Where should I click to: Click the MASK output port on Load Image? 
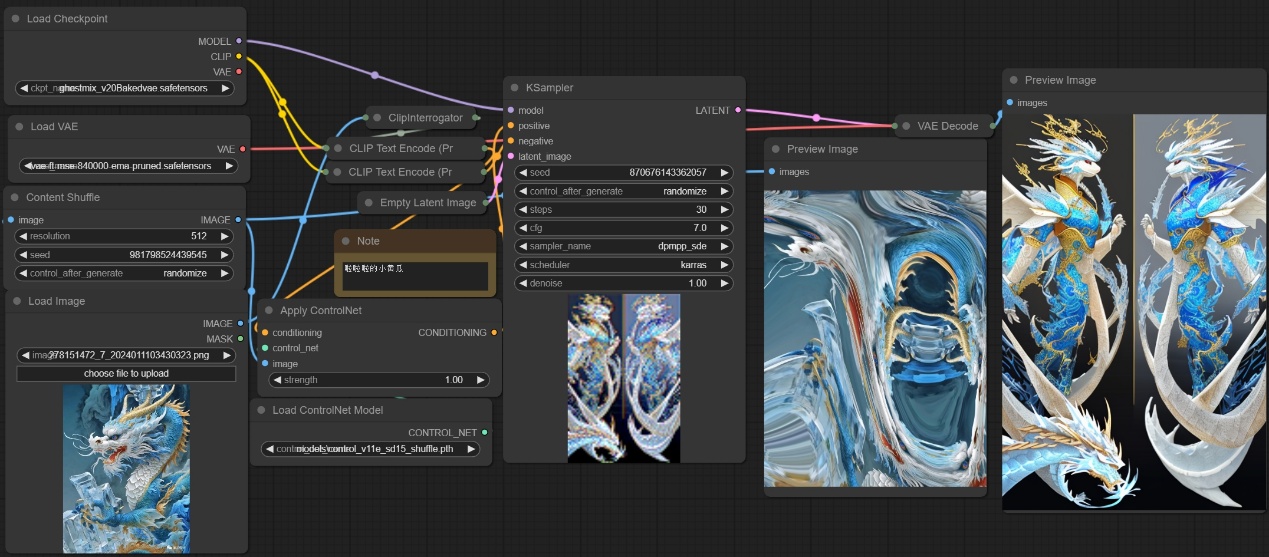(x=240, y=339)
